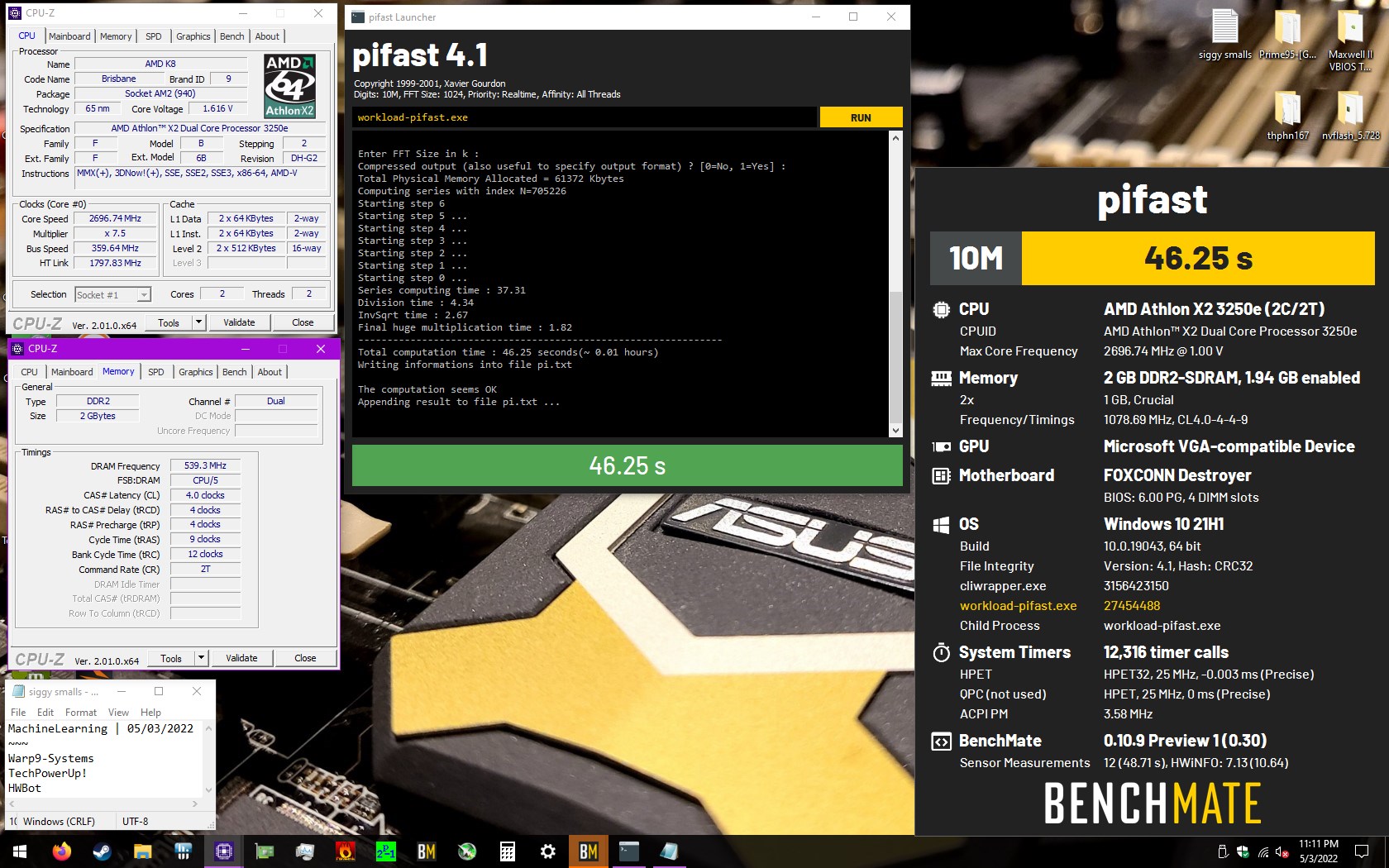Viewport: 1389px width, 868px height.
Task: Open Calculator from the taskbar
Action: (508, 851)
